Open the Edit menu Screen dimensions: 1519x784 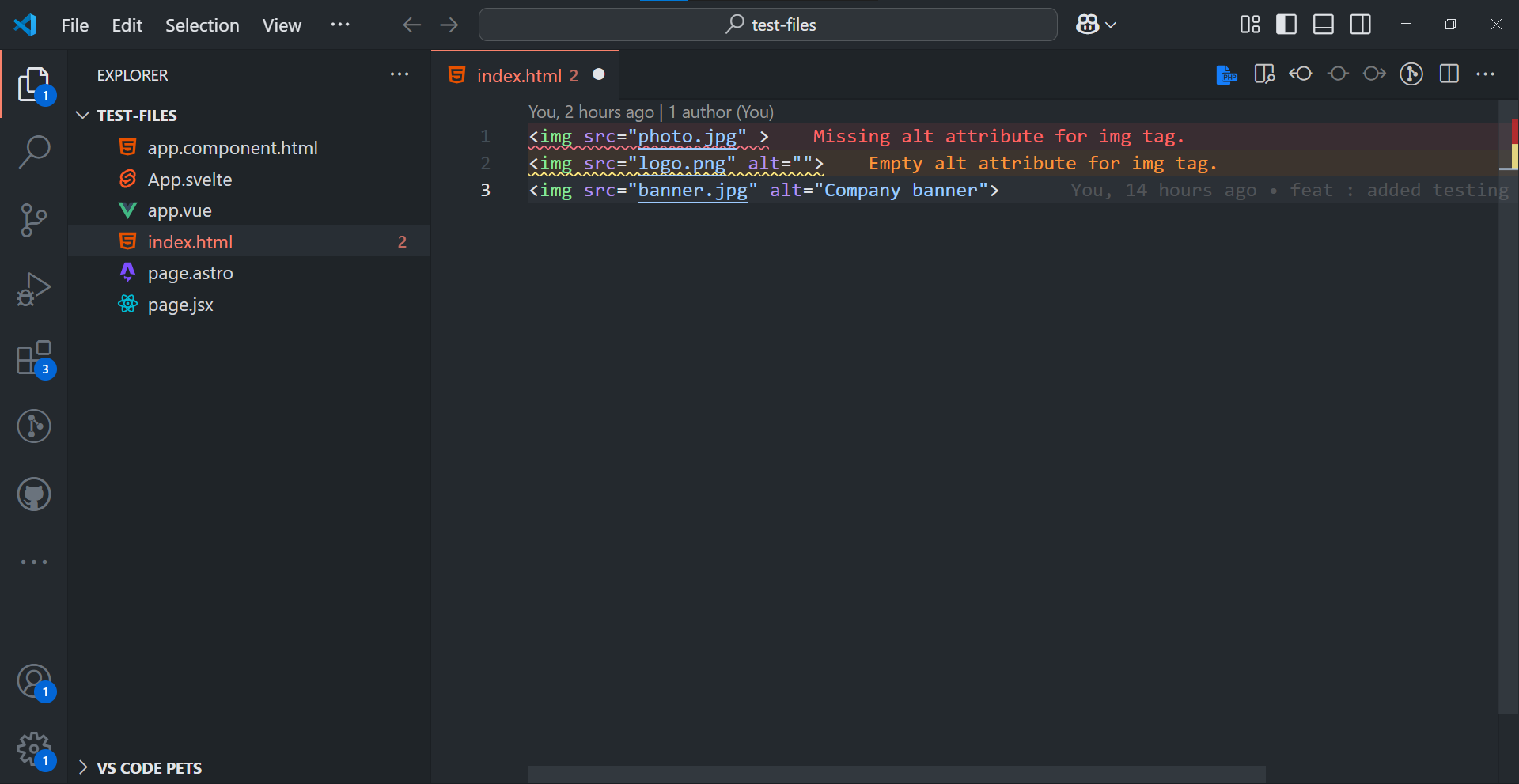pos(127,25)
